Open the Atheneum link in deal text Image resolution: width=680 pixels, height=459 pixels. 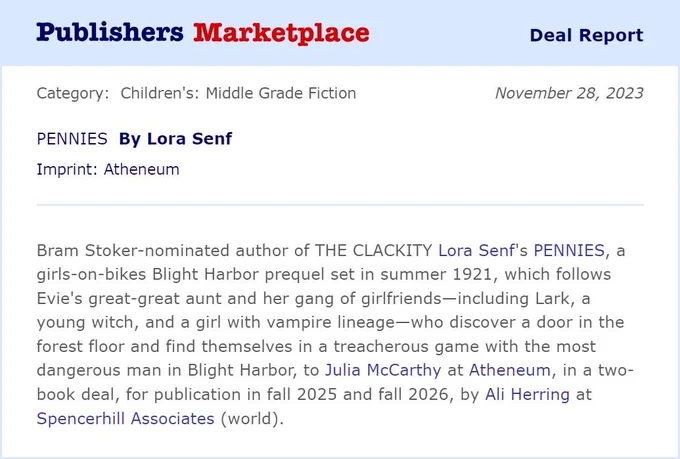click(510, 370)
